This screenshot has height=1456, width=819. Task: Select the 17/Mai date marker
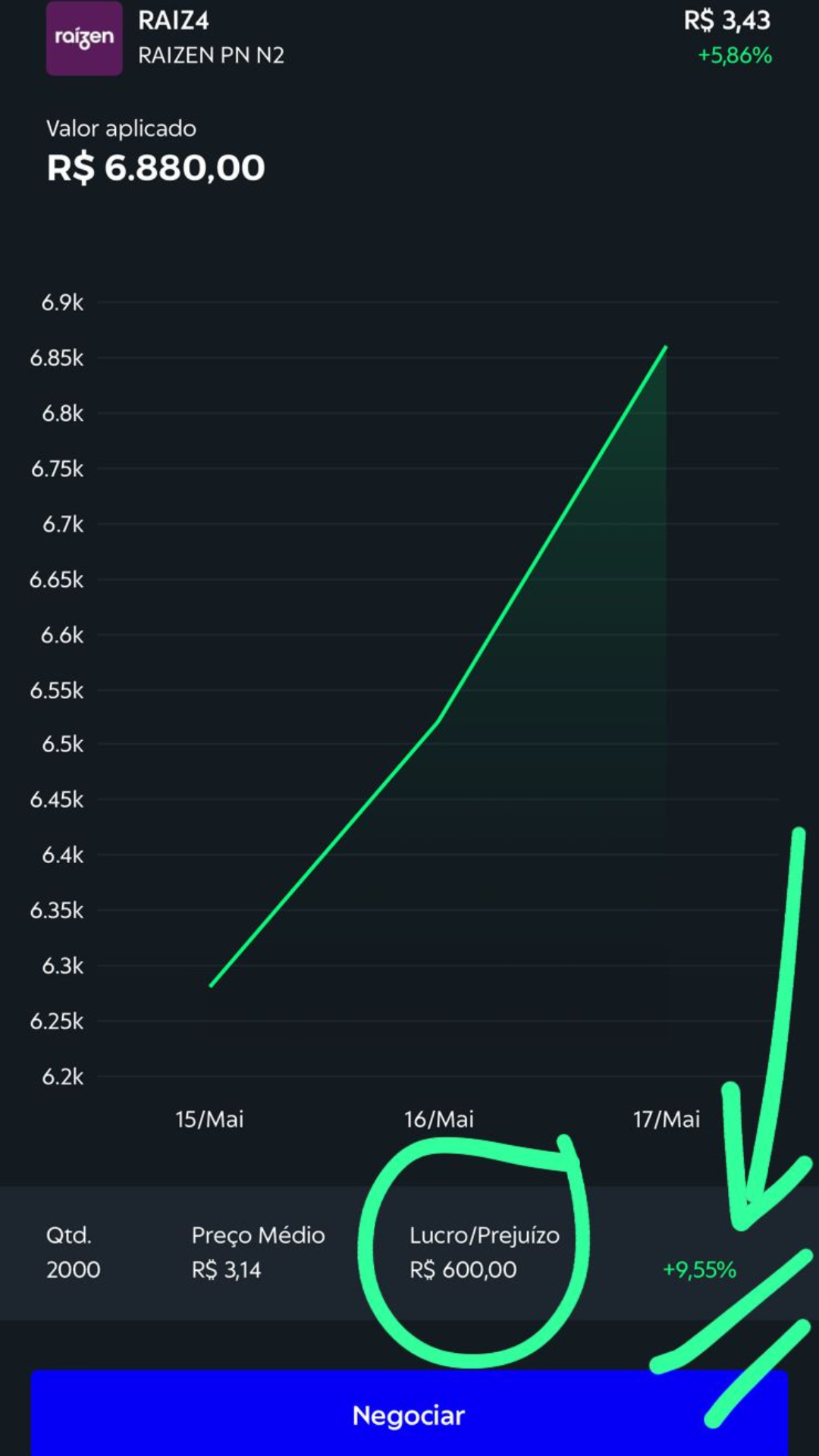(x=667, y=1119)
